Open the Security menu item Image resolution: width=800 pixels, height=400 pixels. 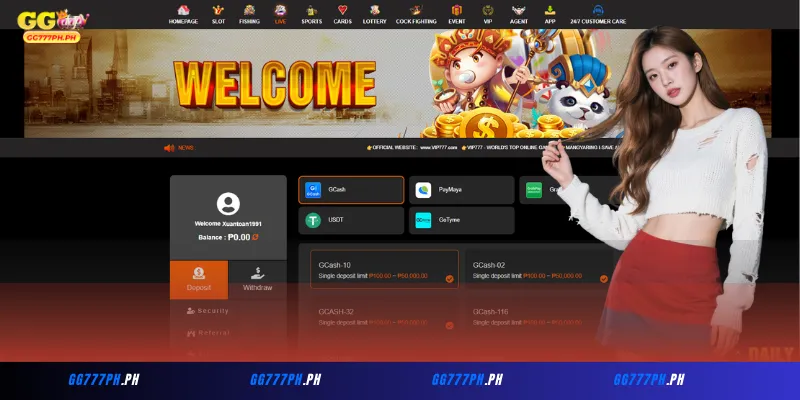coord(208,311)
